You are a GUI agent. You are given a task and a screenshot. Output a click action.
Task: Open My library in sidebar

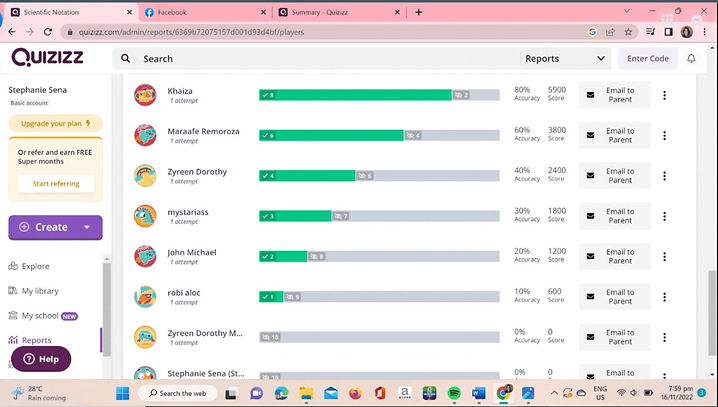click(33, 291)
